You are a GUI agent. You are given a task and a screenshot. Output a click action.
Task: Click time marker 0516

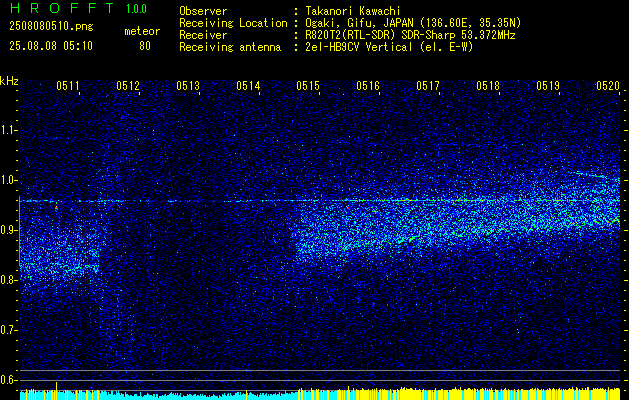[x=368, y=85]
